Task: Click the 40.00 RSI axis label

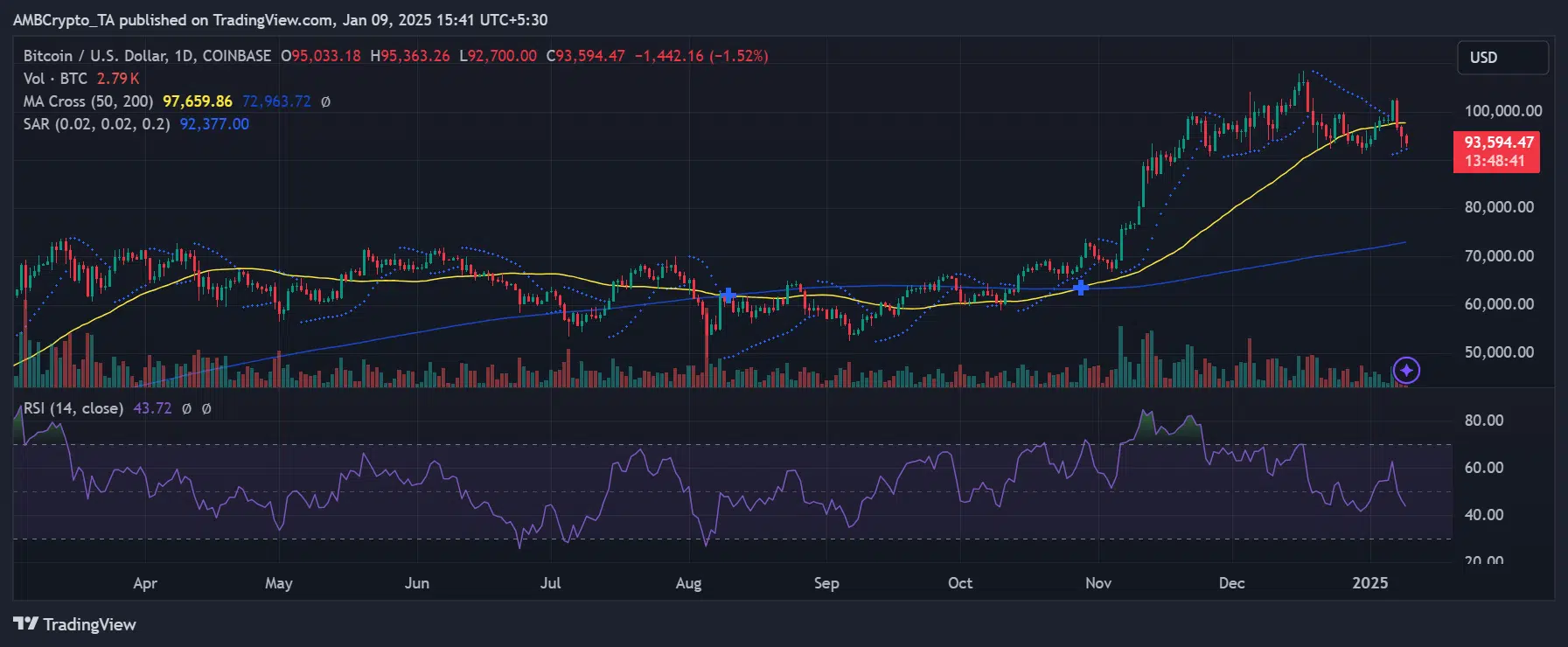Action: [1484, 515]
